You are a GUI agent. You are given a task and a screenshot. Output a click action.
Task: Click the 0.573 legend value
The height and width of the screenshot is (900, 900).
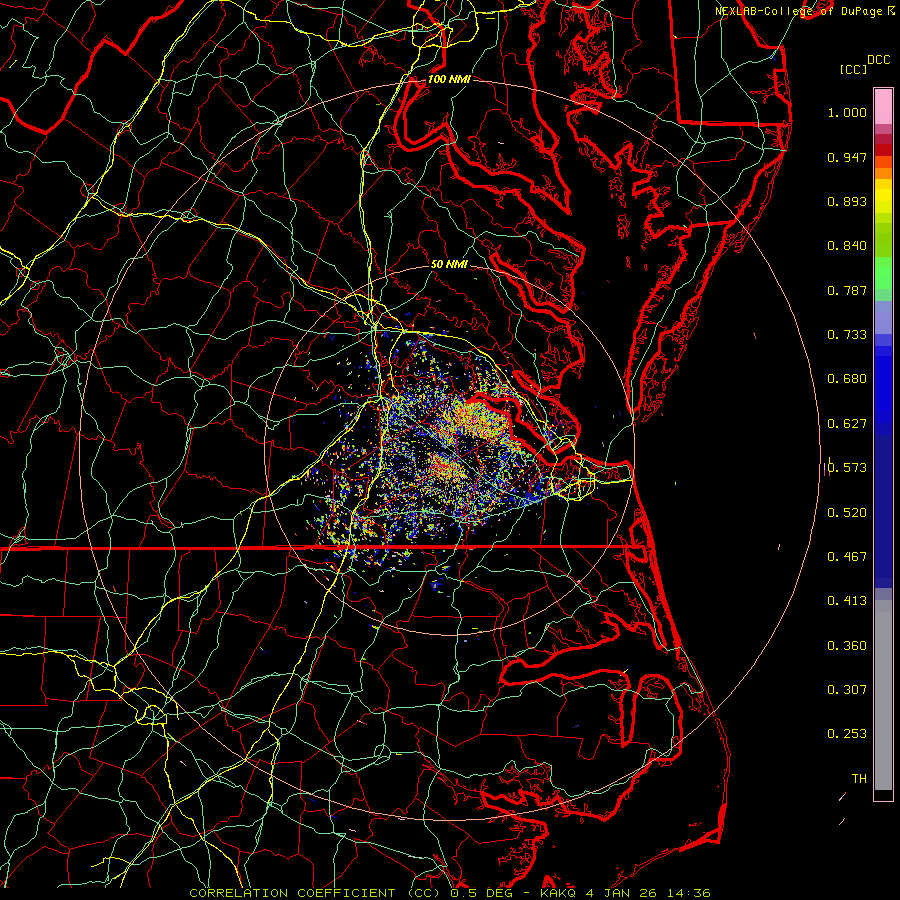pyautogui.click(x=847, y=467)
